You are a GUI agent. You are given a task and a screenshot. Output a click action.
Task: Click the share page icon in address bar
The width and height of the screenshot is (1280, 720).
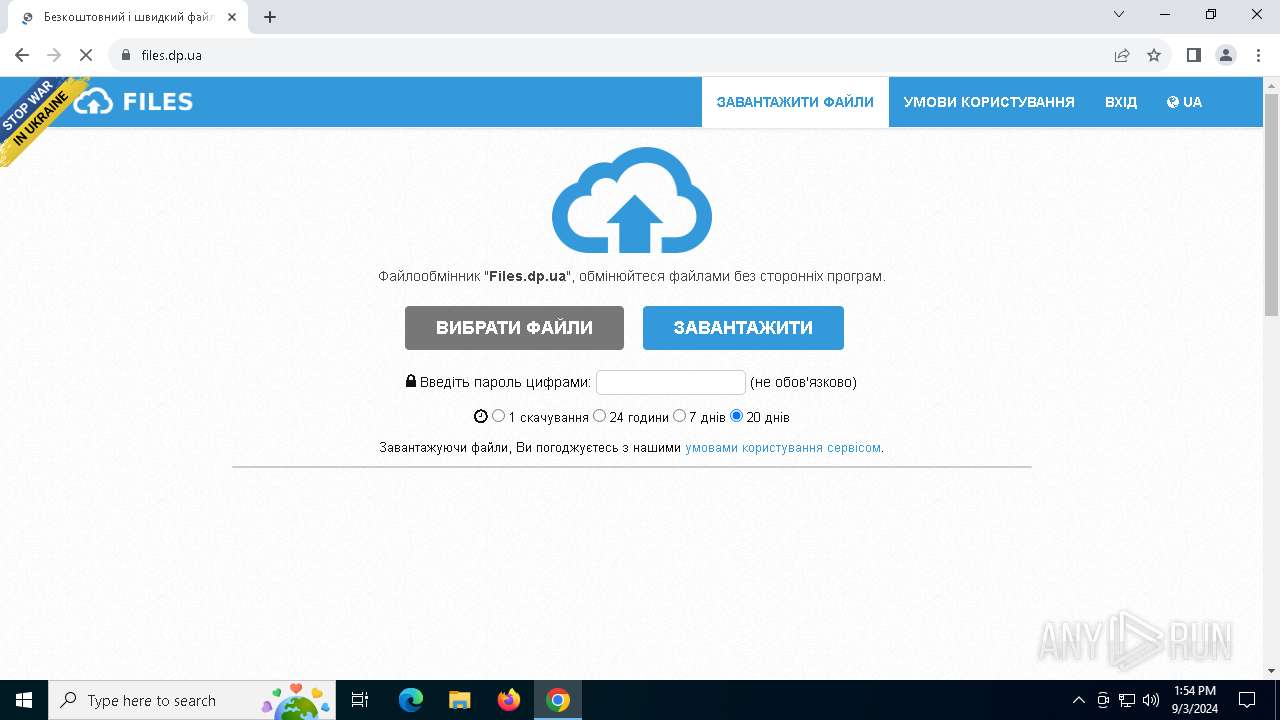pos(1122,55)
